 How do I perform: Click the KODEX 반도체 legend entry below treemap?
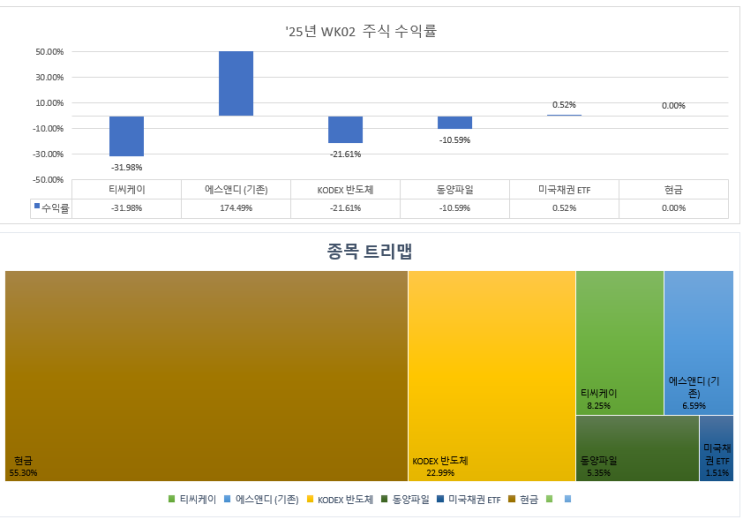coord(340,500)
